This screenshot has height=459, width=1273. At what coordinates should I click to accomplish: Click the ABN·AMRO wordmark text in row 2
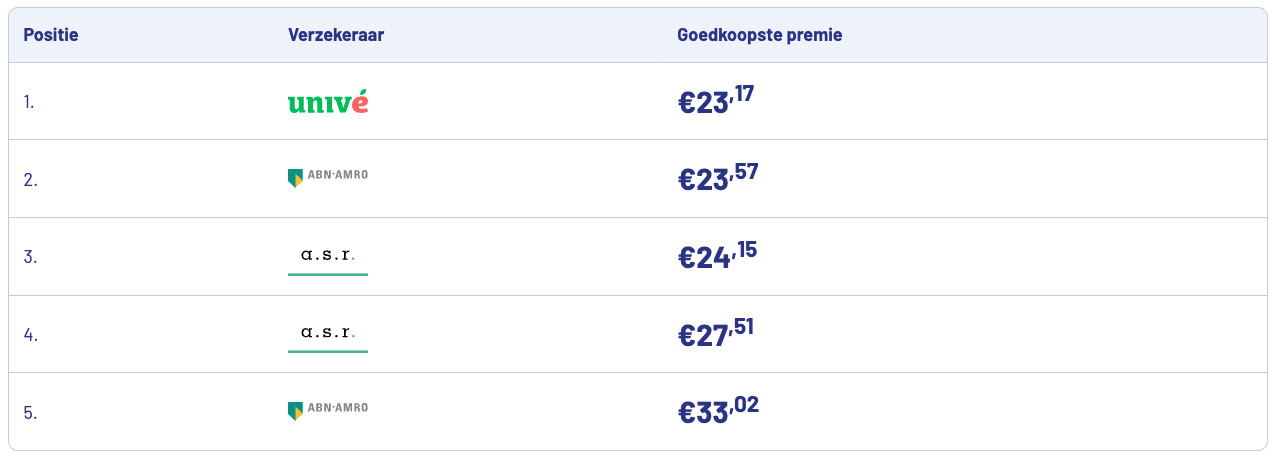pyautogui.click(x=337, y=175)
